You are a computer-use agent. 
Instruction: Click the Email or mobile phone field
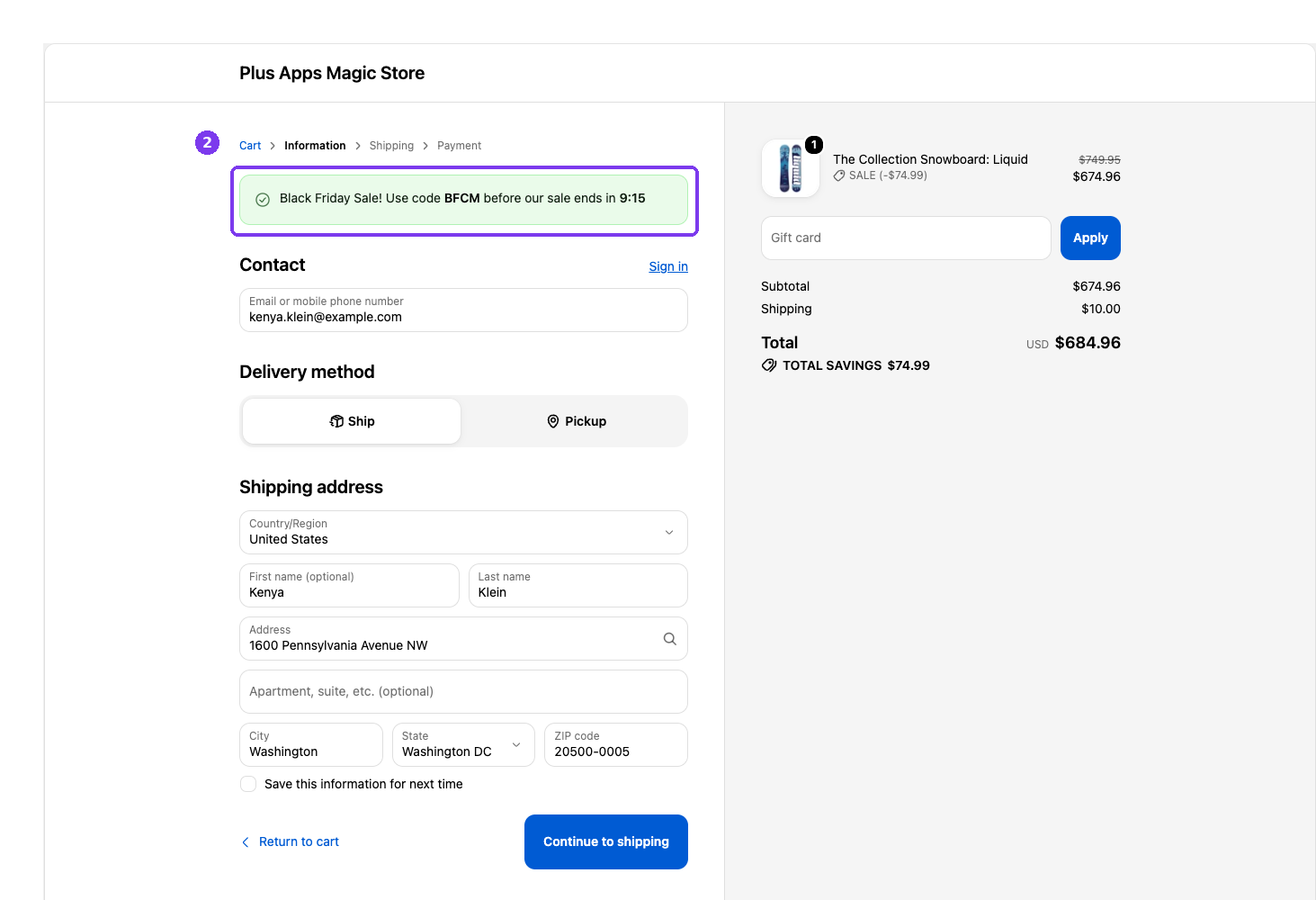[x=463, y=310]
